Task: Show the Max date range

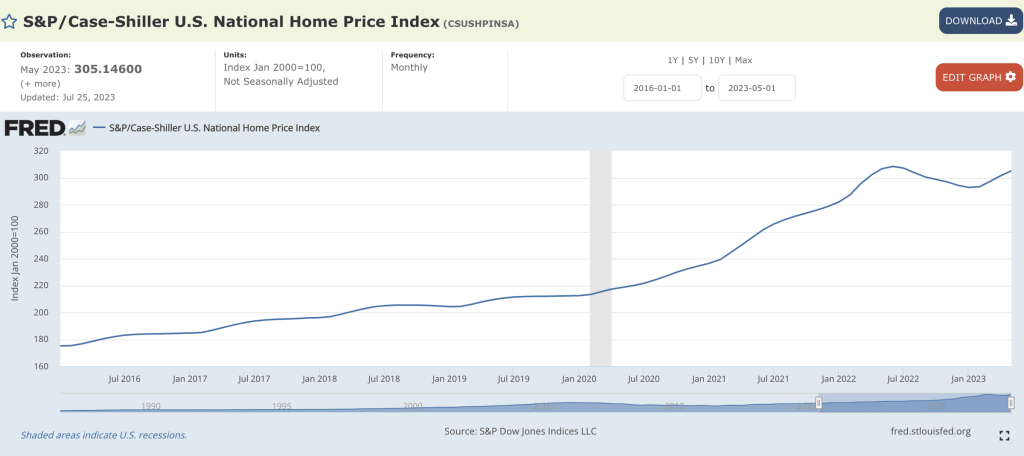Action: pyautogui.click(x=744, y=60)
